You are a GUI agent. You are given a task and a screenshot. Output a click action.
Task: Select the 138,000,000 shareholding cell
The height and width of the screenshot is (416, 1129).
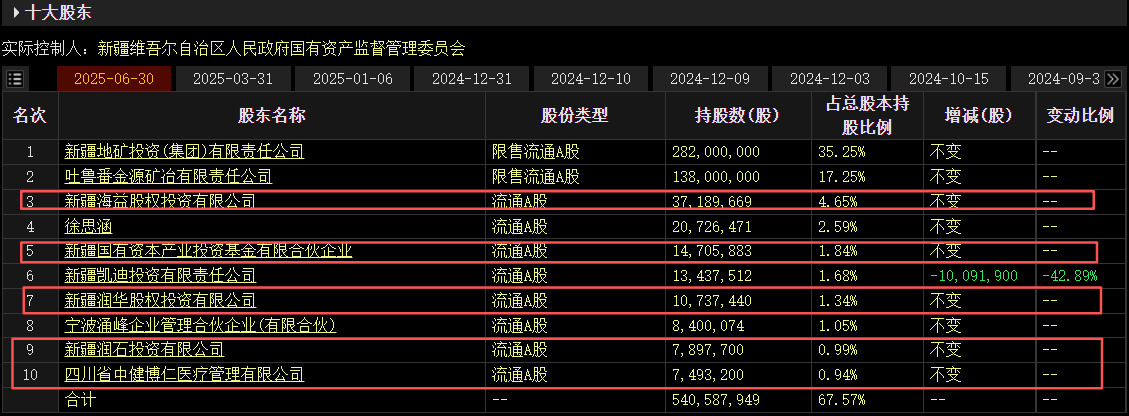pyautogui.click(x=715, y=176)
